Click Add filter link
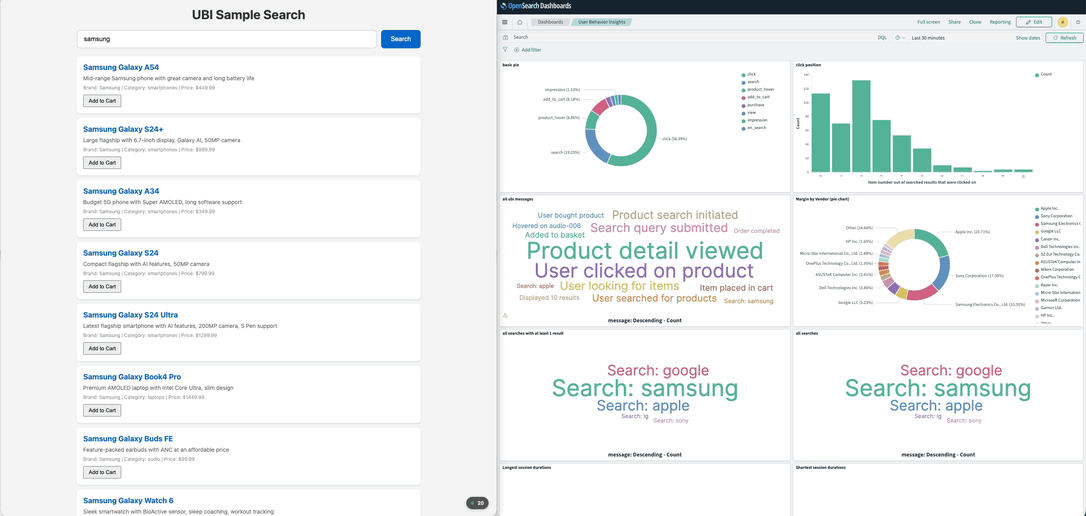1086x516 pixels. click(x=531, y=50)
